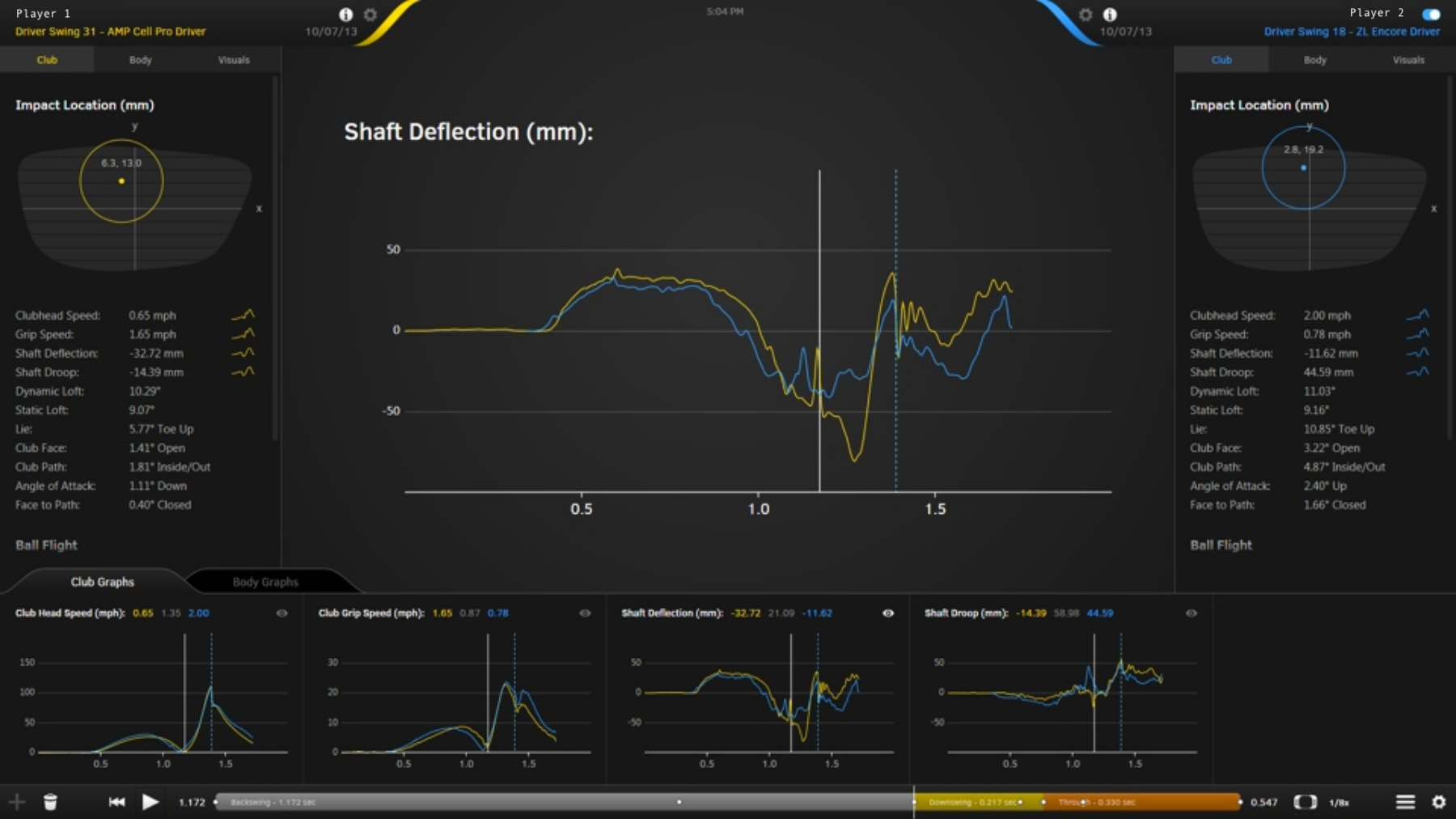Open the hamburger menu in bottom bar
1456x819 pixels.
1405,802
